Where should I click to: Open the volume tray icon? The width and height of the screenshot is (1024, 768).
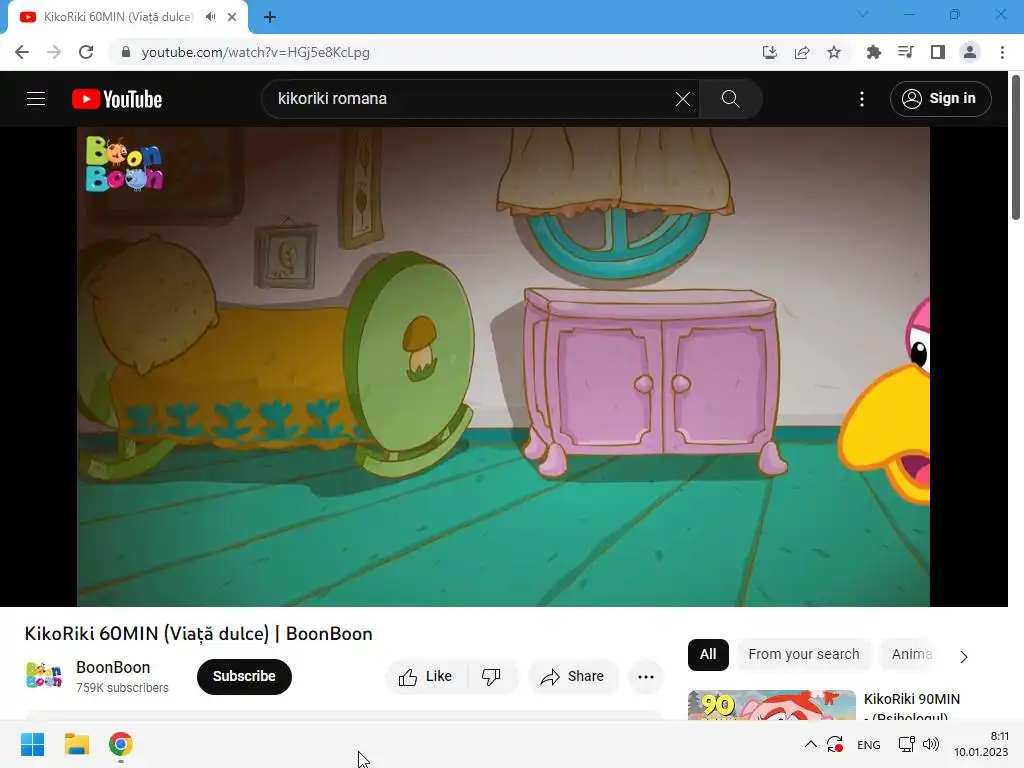(931, 744)
